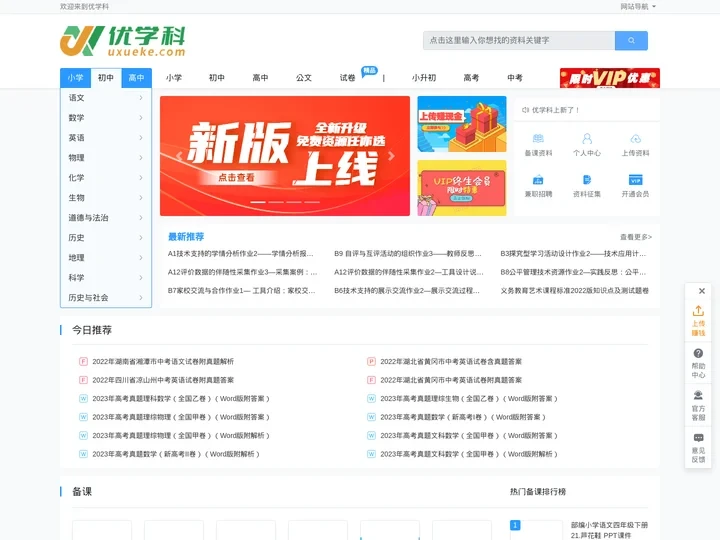Screen dimensions: 720x540
Task: Open 部编小学语文四年级下册 21.芦花鞋 PPT课件
Action: [x=609, y=530]
